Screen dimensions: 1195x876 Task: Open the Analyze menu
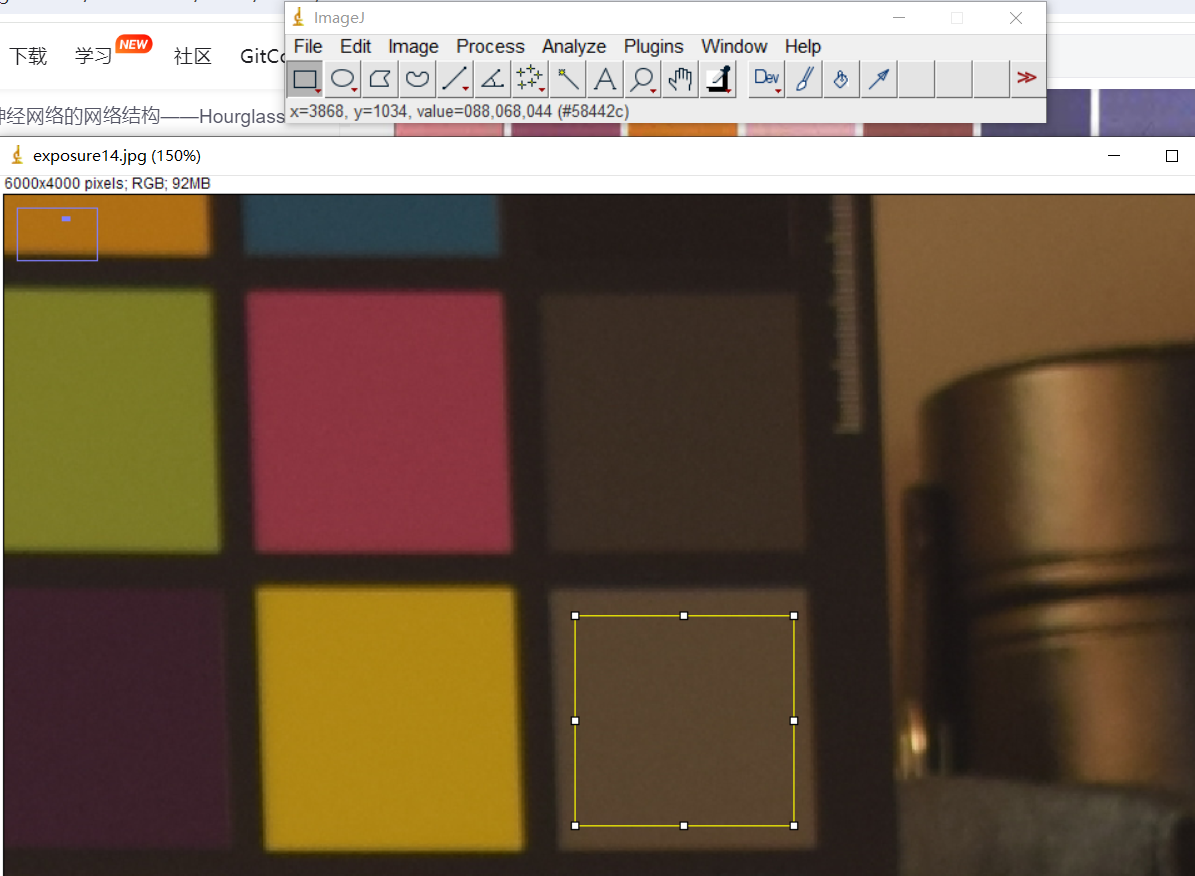(x=574, y=46)
